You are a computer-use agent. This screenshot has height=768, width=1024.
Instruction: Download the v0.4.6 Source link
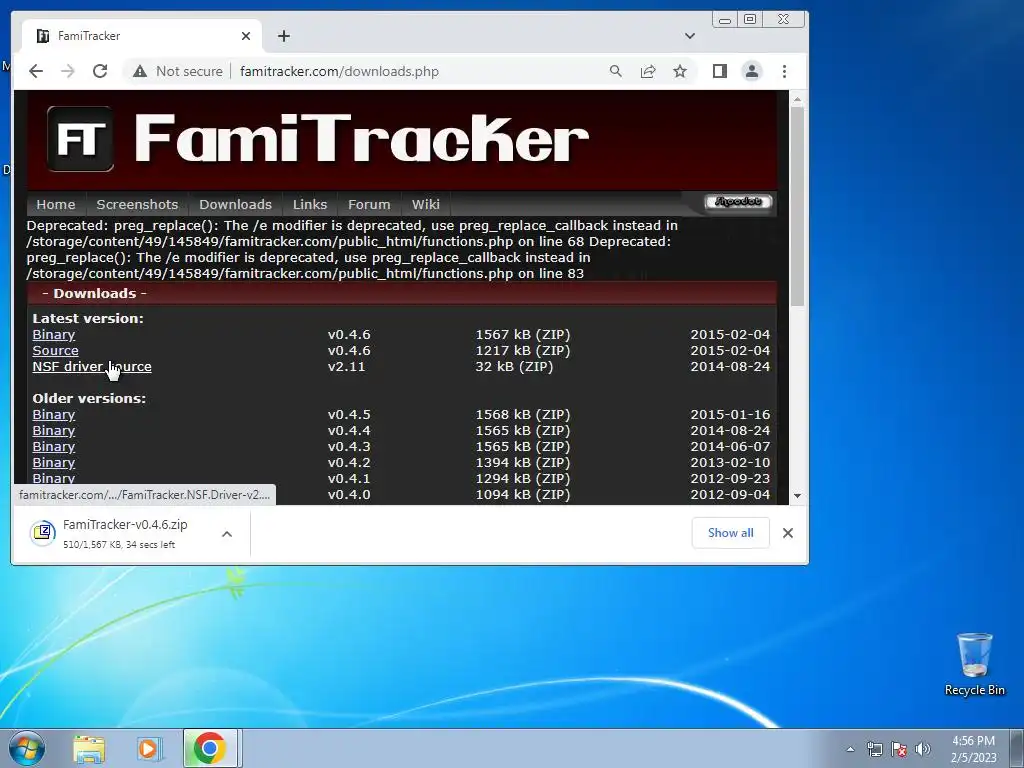tap(56, 351)
